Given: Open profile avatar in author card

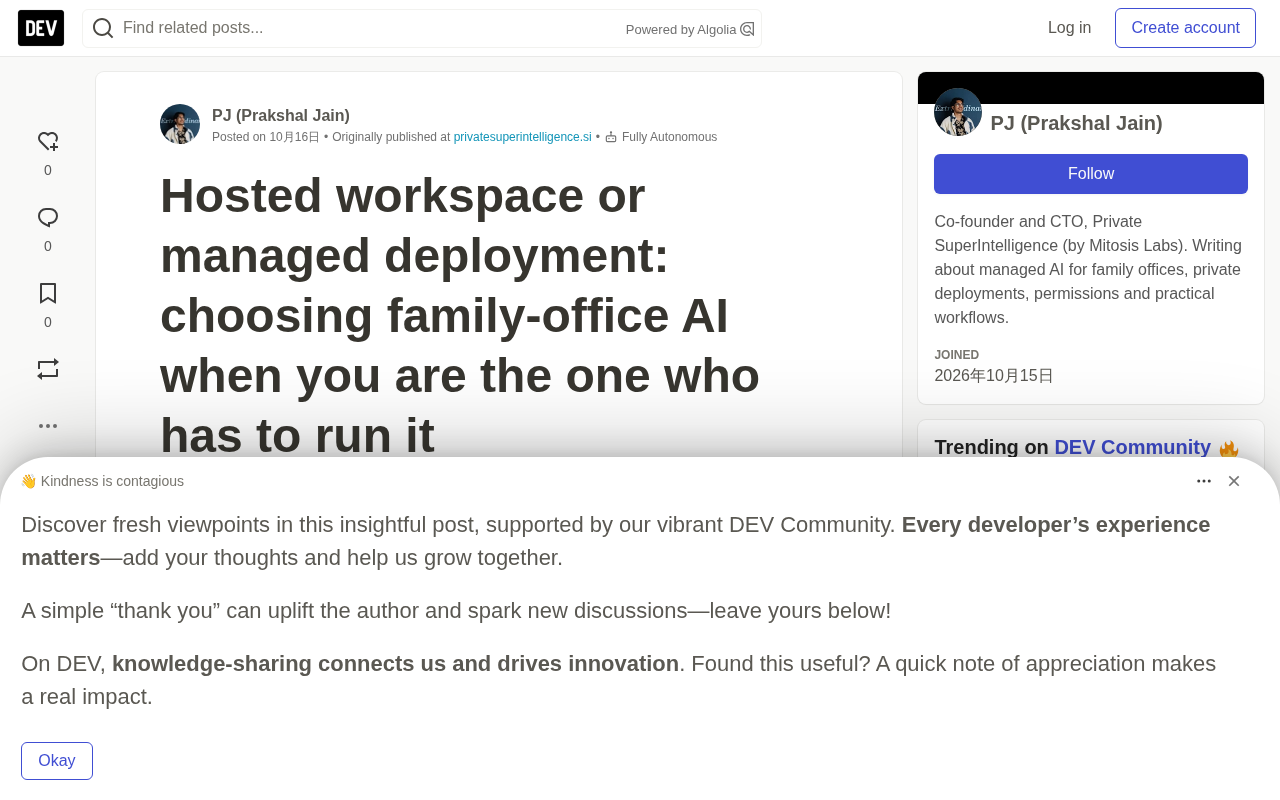Looking at the screenshot, I should pyautogui.click(x=958, y=112).
